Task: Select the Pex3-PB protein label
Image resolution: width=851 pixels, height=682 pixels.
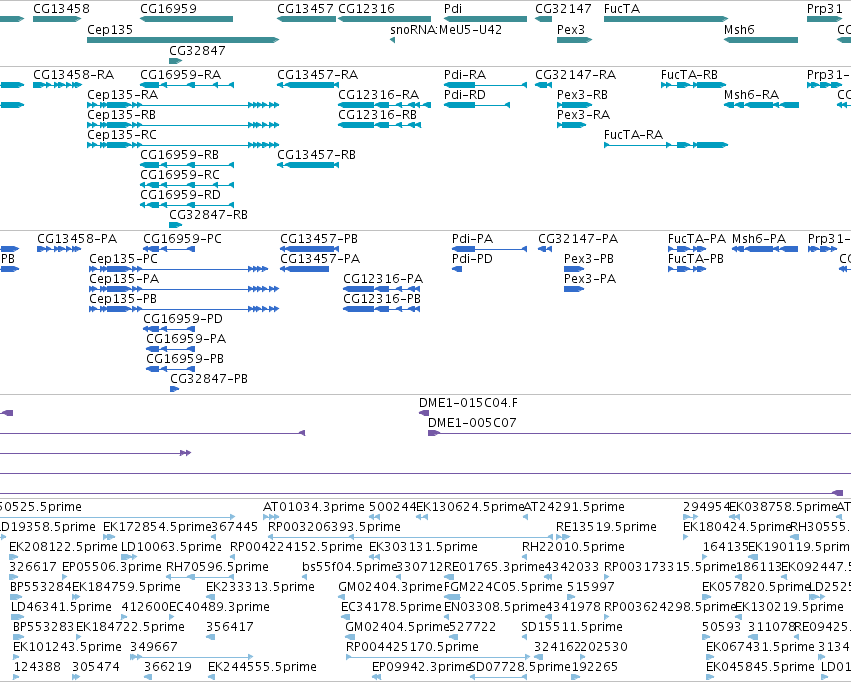Action: (x=589, y=259)
